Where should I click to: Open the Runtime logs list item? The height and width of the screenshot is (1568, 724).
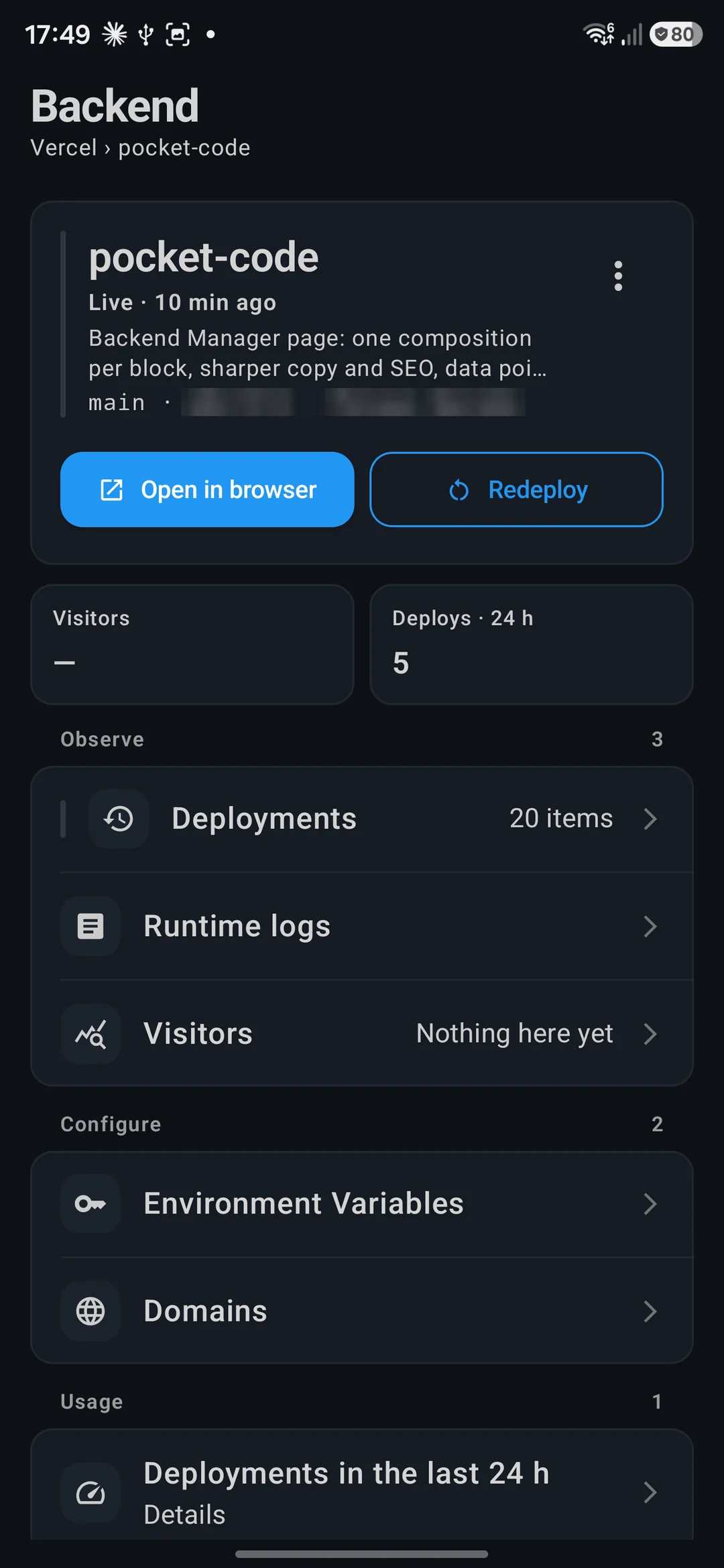click(362, 926)
